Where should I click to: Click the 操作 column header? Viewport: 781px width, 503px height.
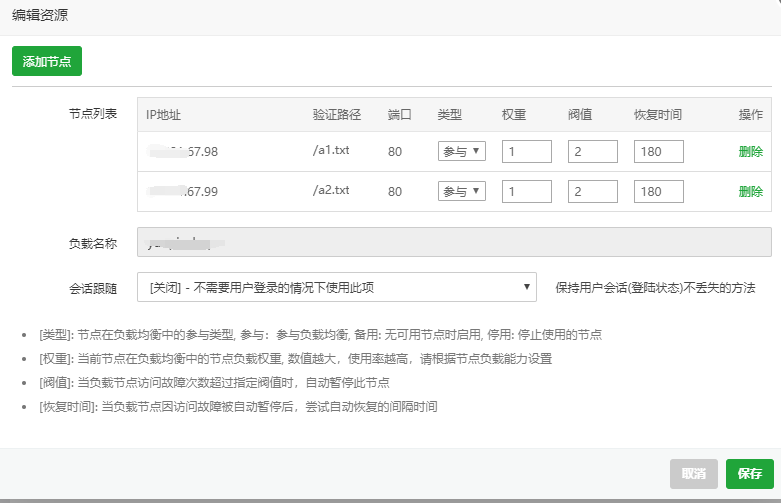(751, 115)
